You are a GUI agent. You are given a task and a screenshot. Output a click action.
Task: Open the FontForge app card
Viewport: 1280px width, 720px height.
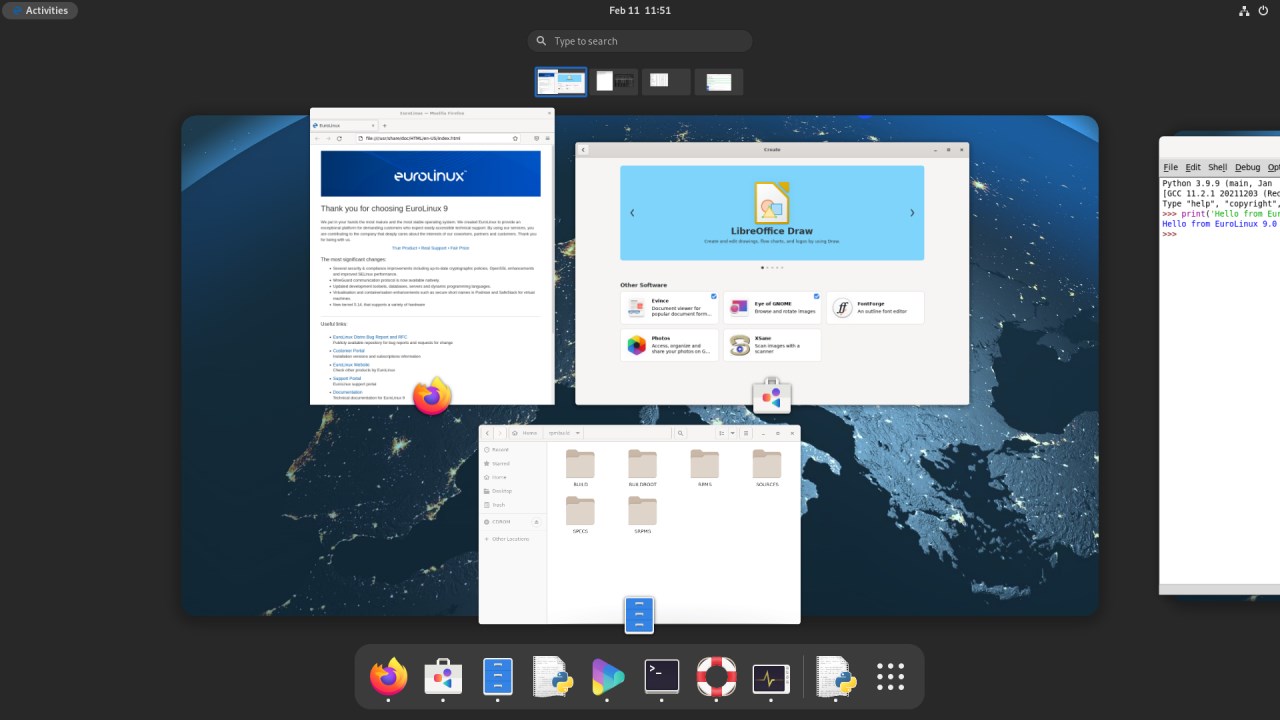(875, 307)
